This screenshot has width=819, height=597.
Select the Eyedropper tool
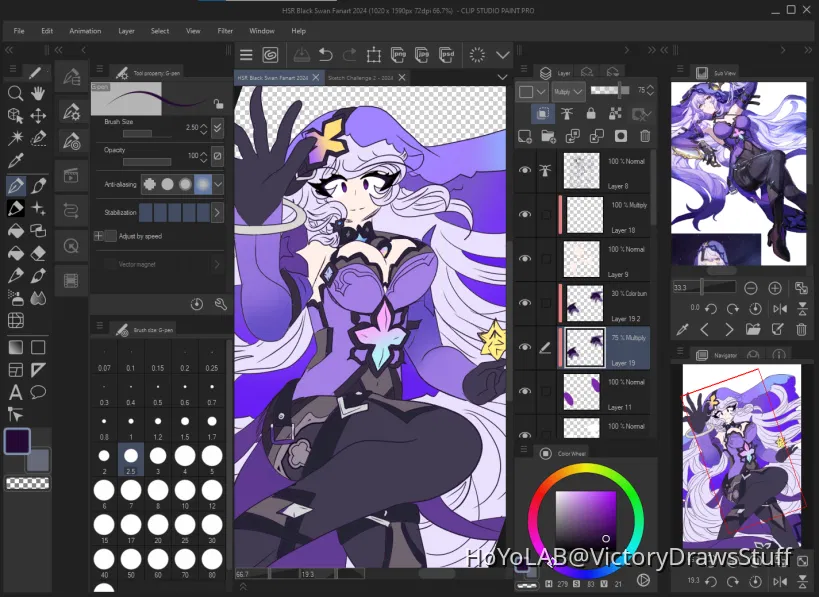click(x=15, y=160)
